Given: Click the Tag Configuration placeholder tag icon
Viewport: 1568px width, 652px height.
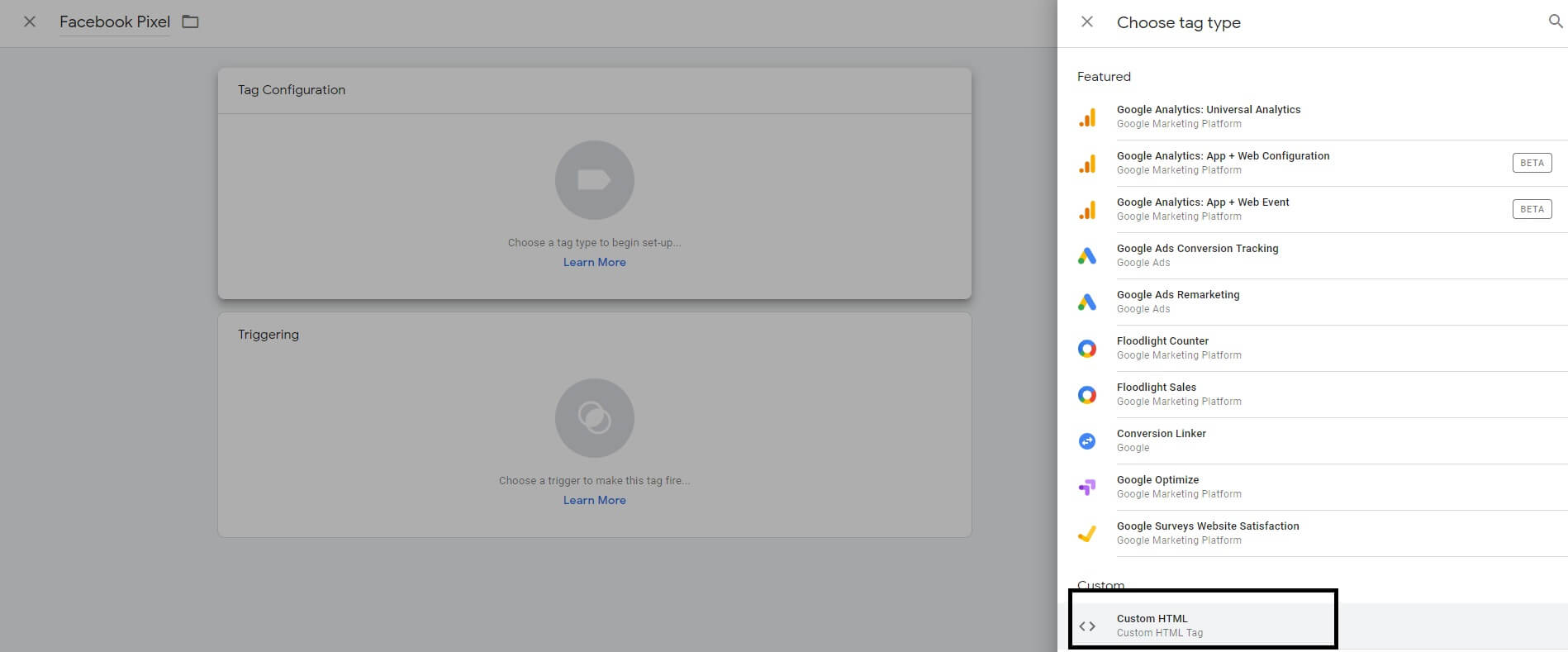Looking at the screenshot, I should (x=595, y=180).
